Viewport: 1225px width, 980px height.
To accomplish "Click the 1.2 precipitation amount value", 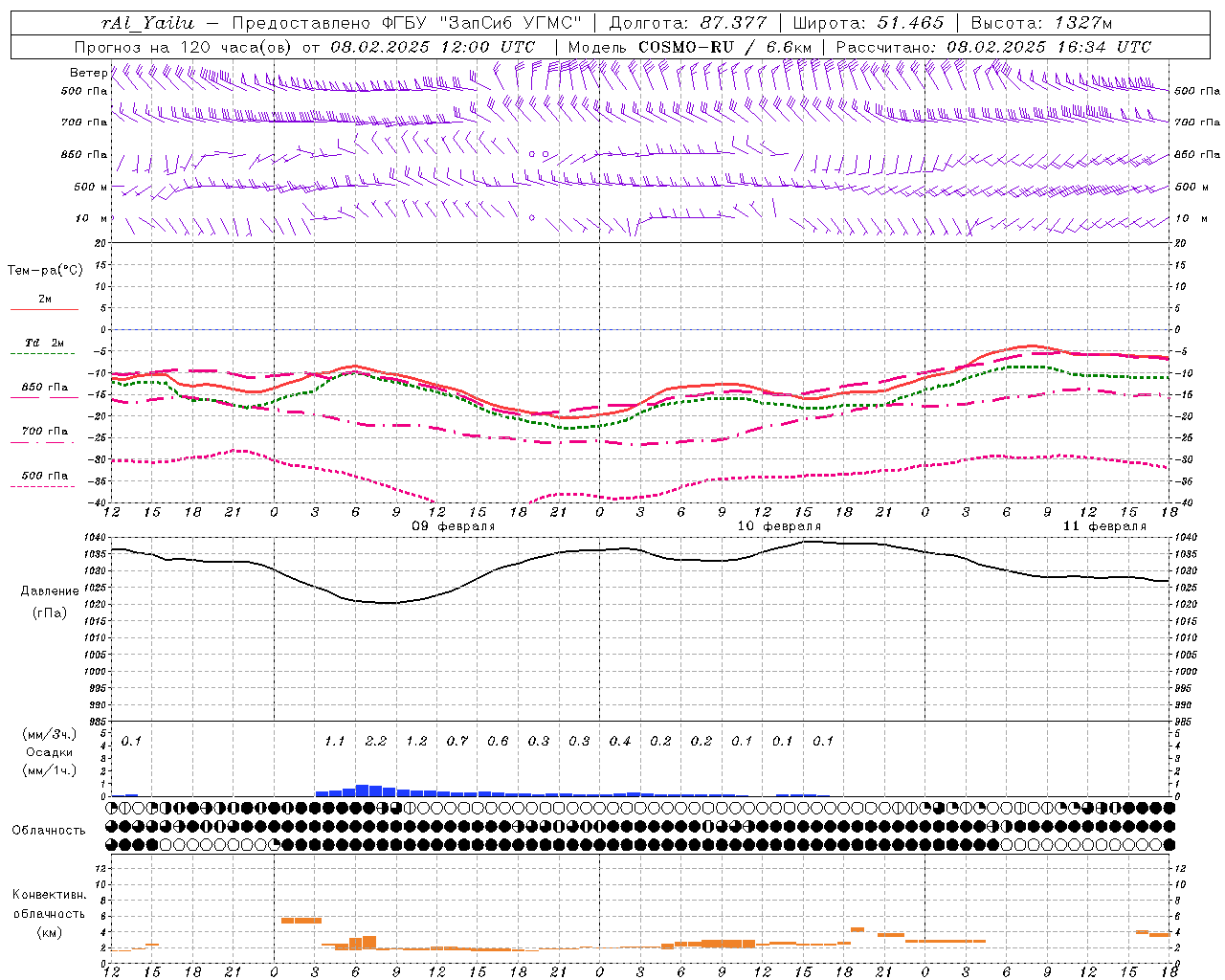I will (416, 741).
